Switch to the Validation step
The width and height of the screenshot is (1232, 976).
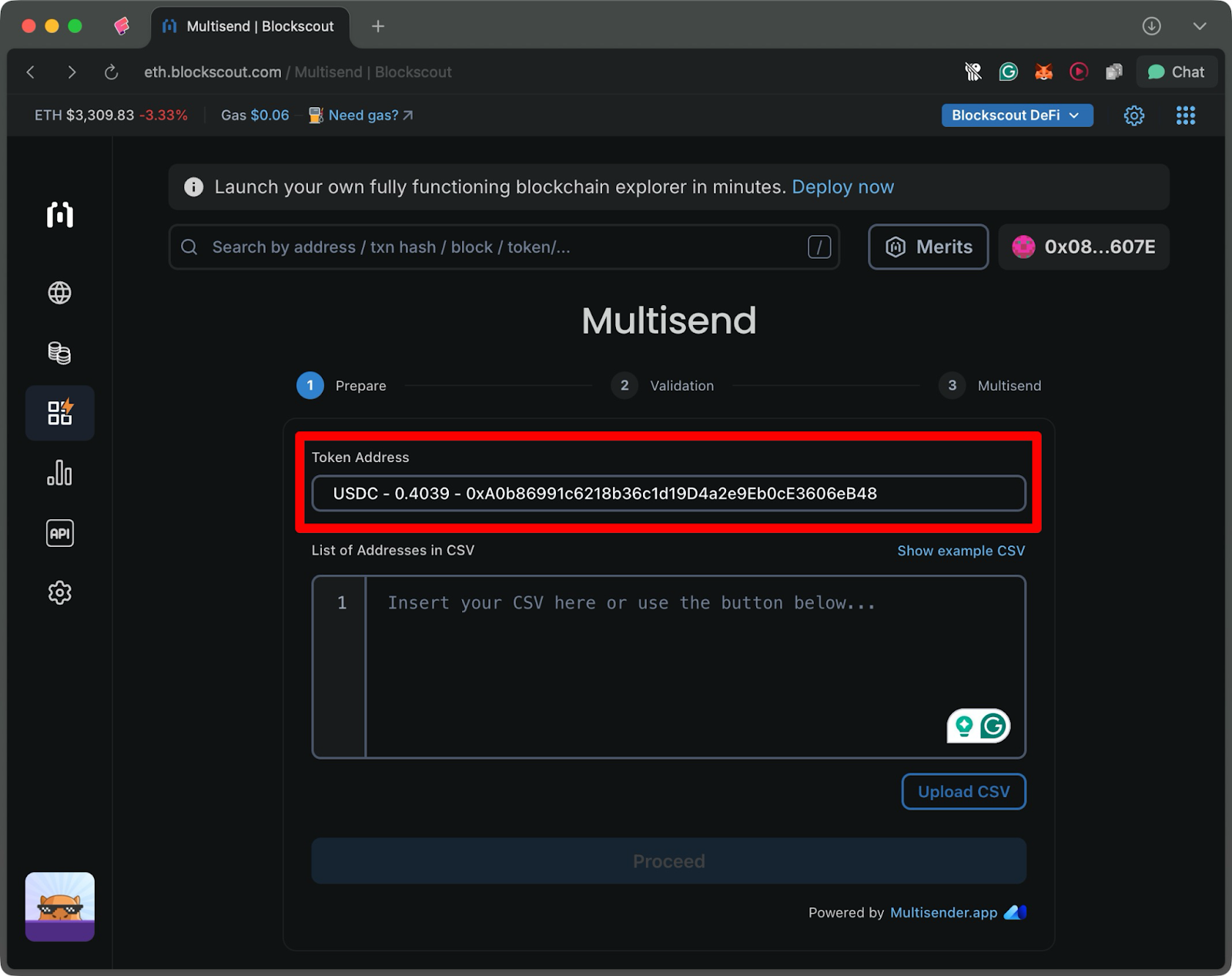point(662,385)
